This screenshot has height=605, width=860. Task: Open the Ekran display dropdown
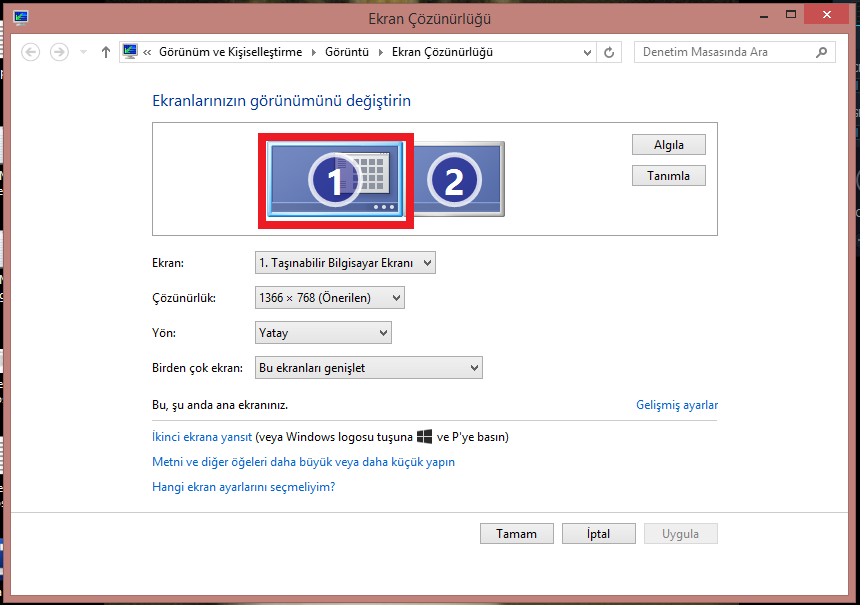345,263
